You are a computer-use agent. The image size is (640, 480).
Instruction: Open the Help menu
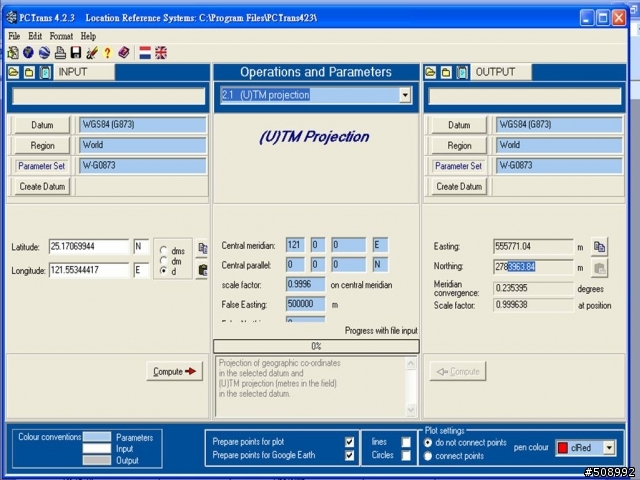coord(88,36)
